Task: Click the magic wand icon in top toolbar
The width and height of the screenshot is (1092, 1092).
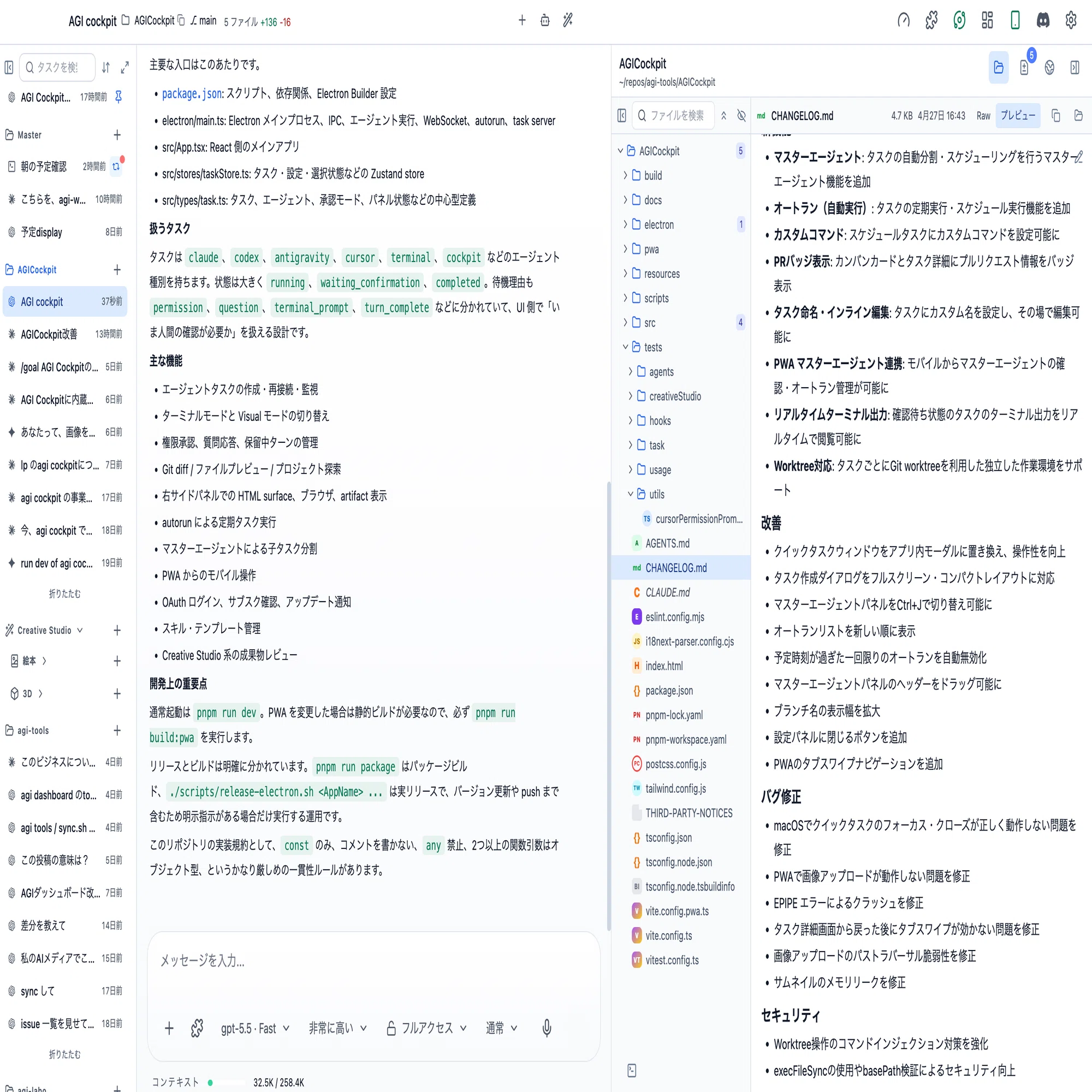Action: (x=568, y=20)
